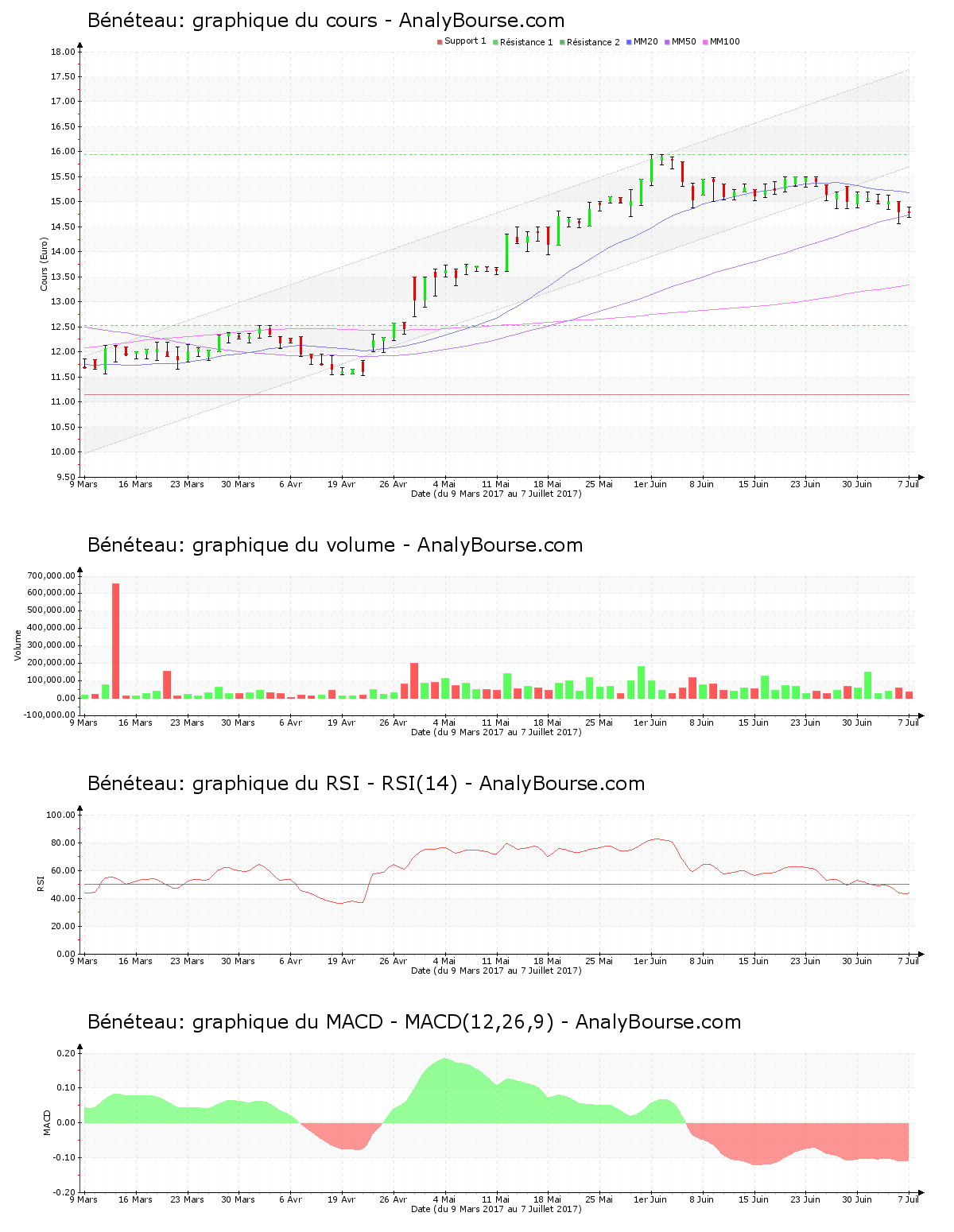
Task: Click the 'Cours (Euro)' axis label
Action: [45, 265]
